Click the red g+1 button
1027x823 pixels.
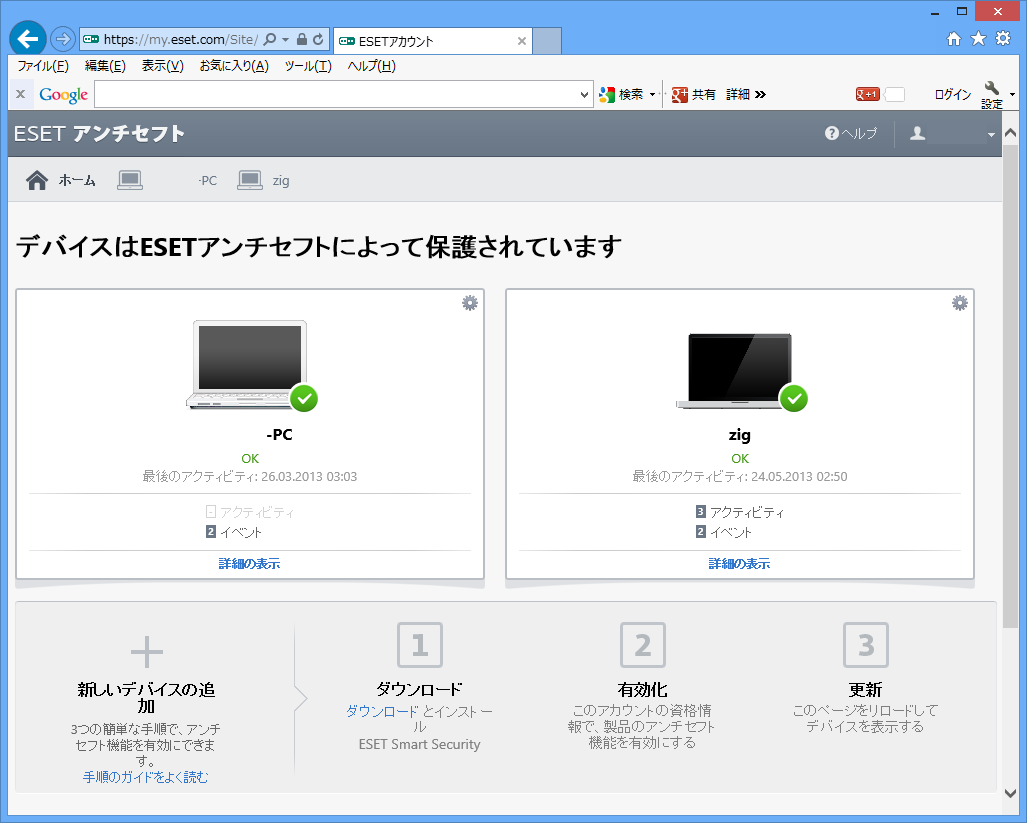click(867, 94)
